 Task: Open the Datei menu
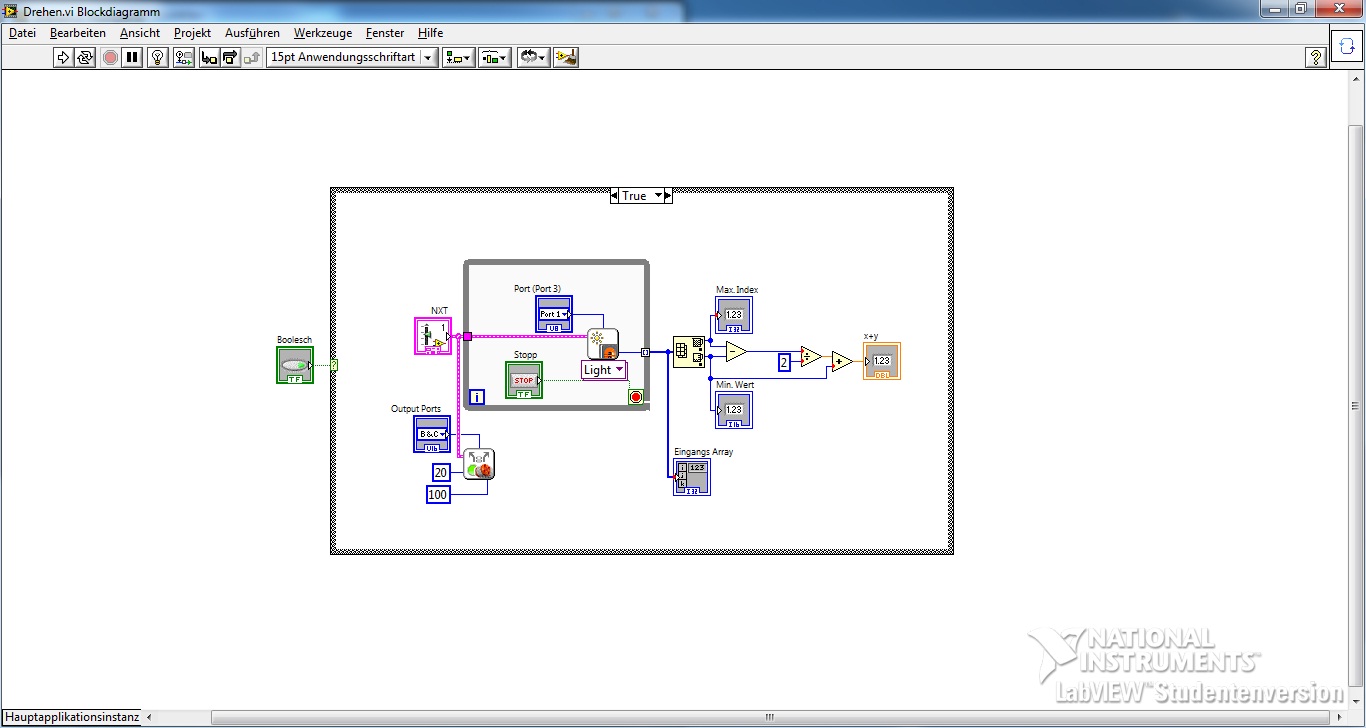pyautogui.click(x=22, y=33)
